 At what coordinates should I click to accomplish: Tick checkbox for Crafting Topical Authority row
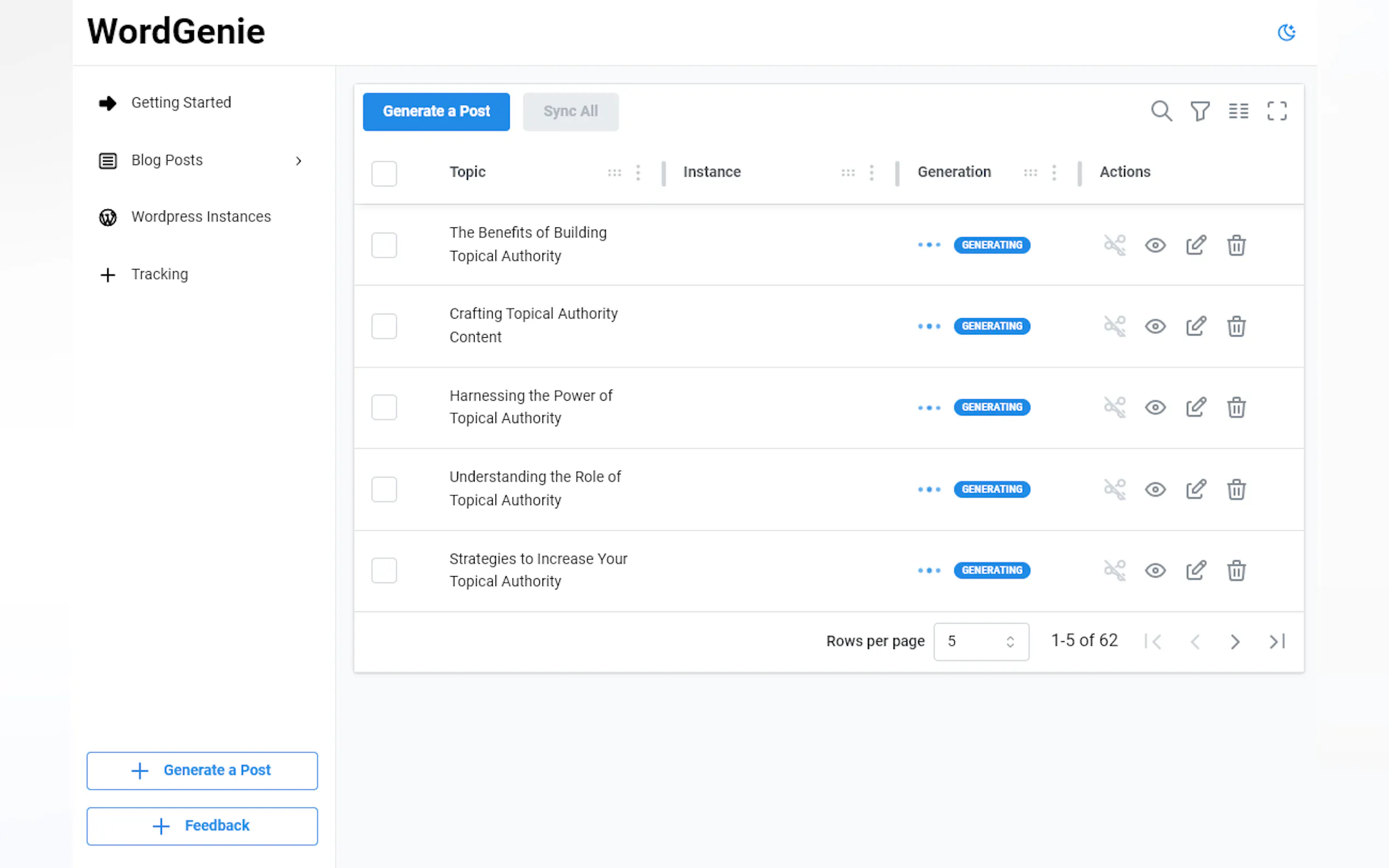point(383,327)
